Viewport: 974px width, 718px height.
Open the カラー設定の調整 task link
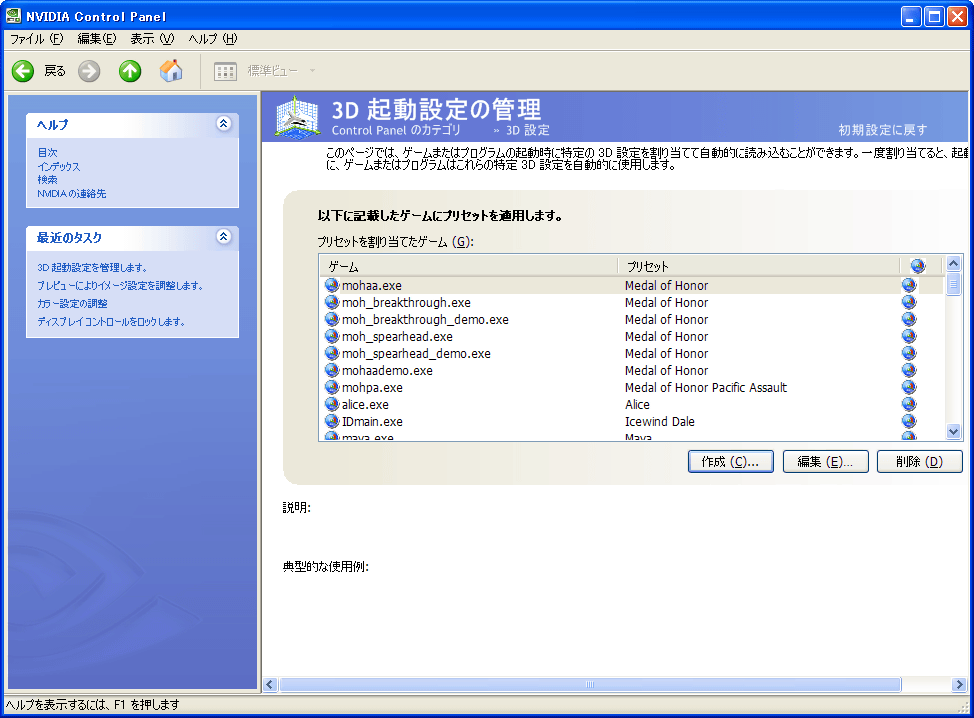coord(72,304)
